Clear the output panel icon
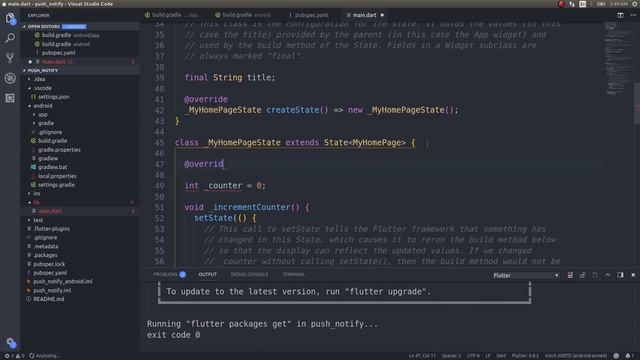Viewport: 640px width, 360px height. coord(570,275)
